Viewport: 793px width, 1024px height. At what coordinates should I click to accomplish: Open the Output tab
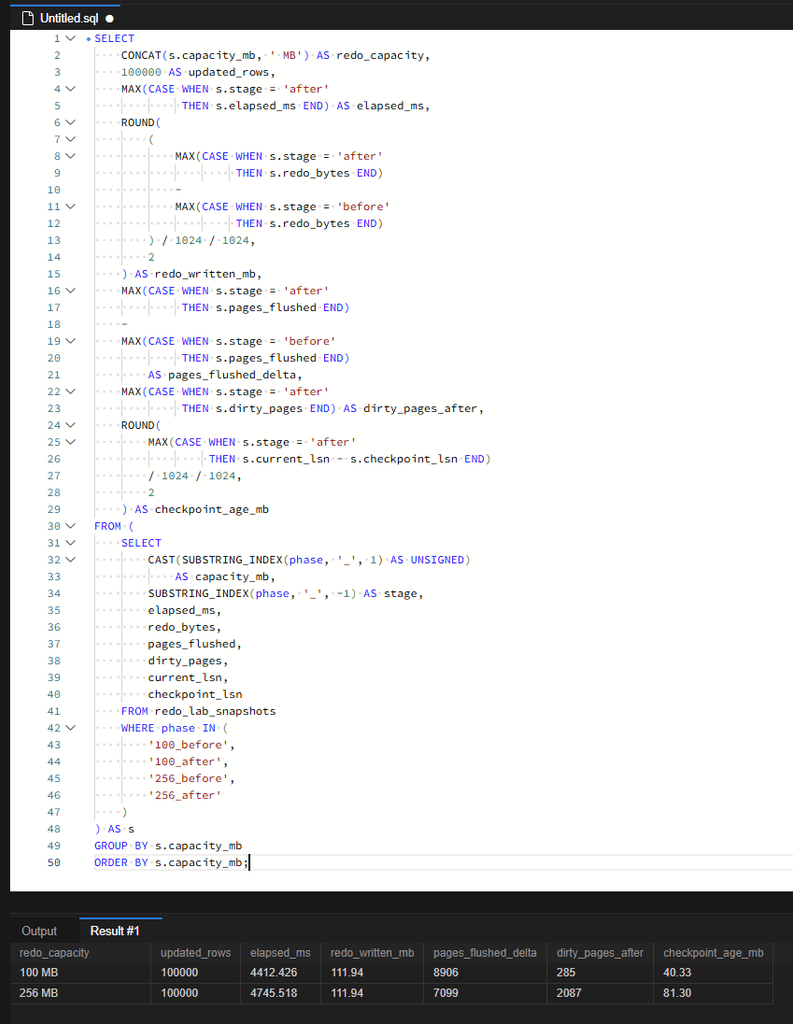click(x=39, y=931)
